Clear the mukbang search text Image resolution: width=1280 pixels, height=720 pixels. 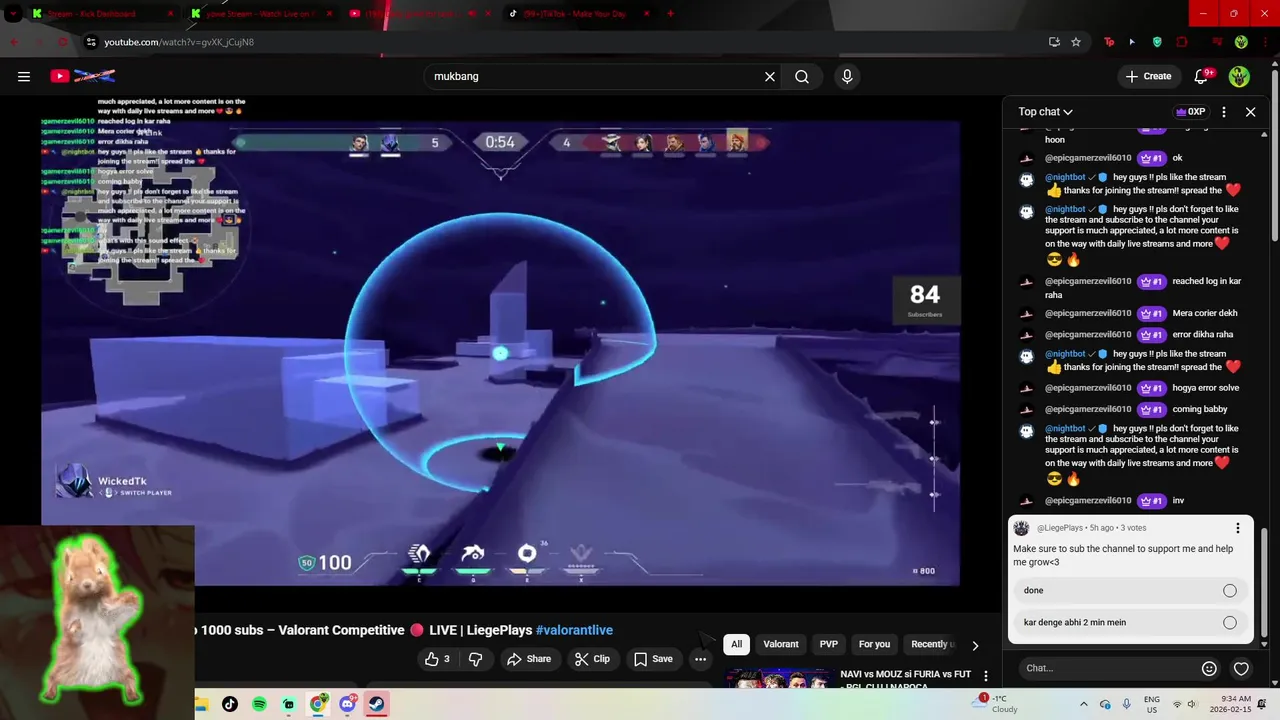(x=770, y=76)
